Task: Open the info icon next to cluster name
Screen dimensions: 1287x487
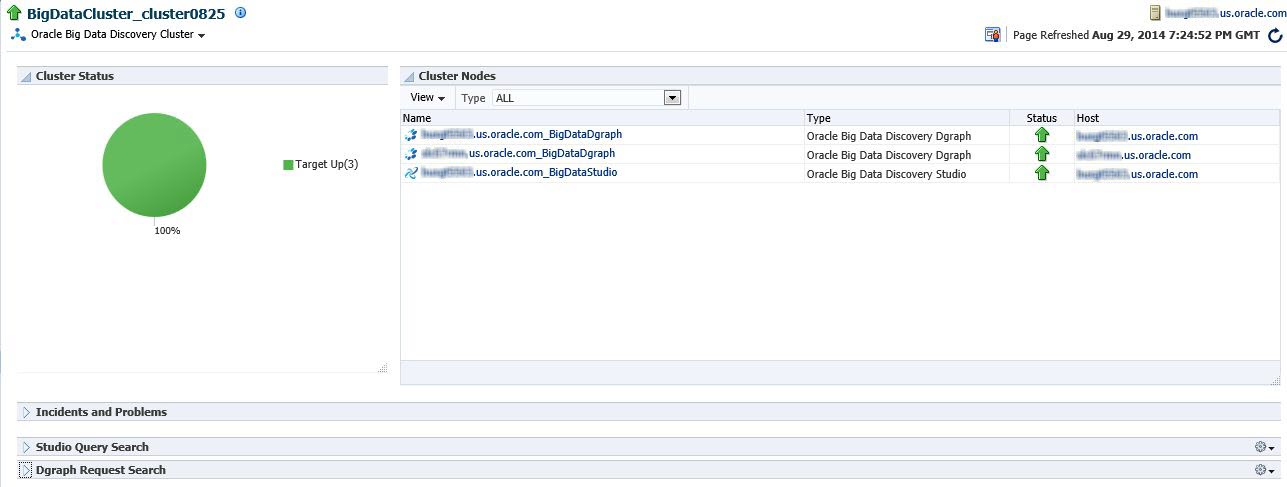Action: click(x=240, y=13)
